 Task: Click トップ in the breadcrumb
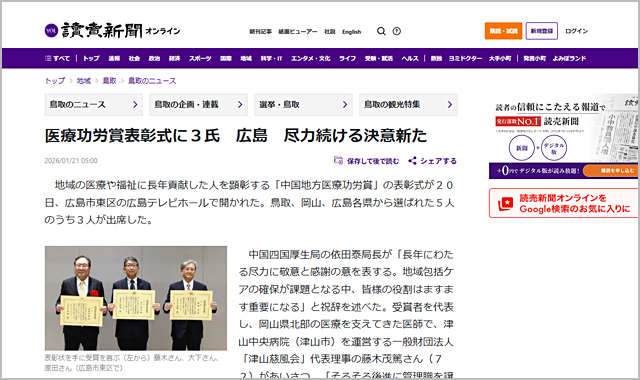55,81
